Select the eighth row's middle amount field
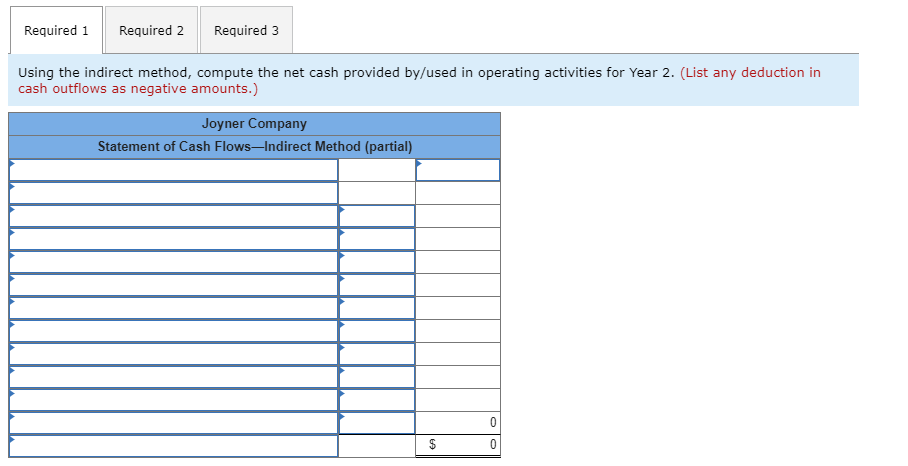Screen dimensions: 908x466 [377, 331]
